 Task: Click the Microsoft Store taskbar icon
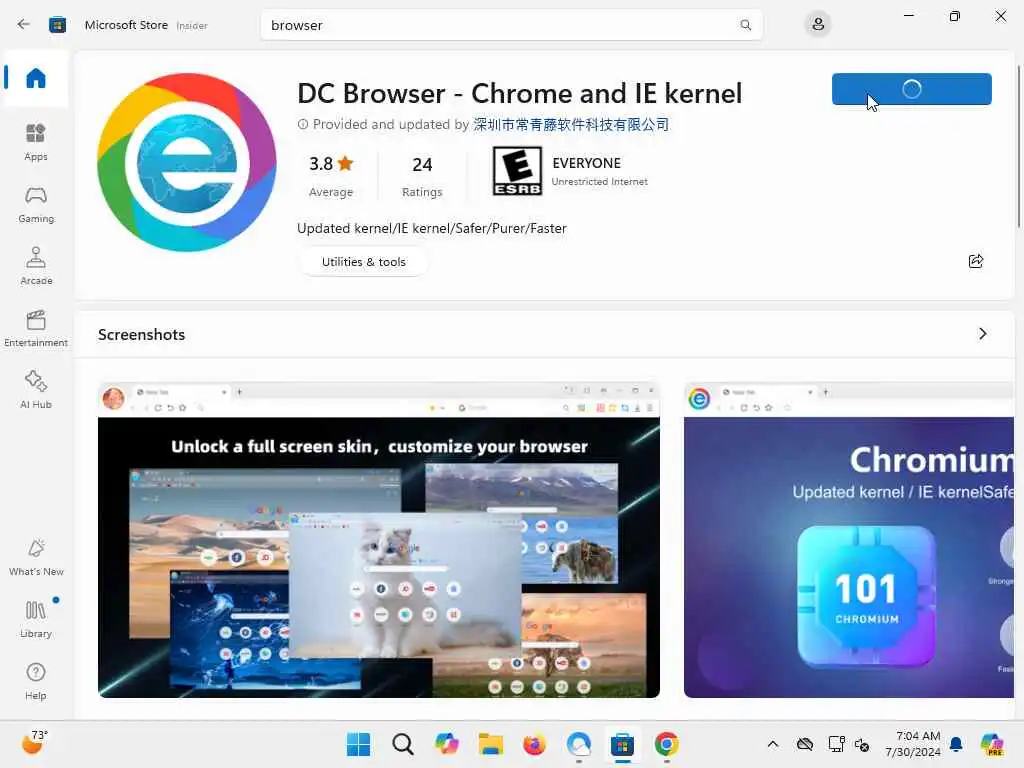coord(622,744)
